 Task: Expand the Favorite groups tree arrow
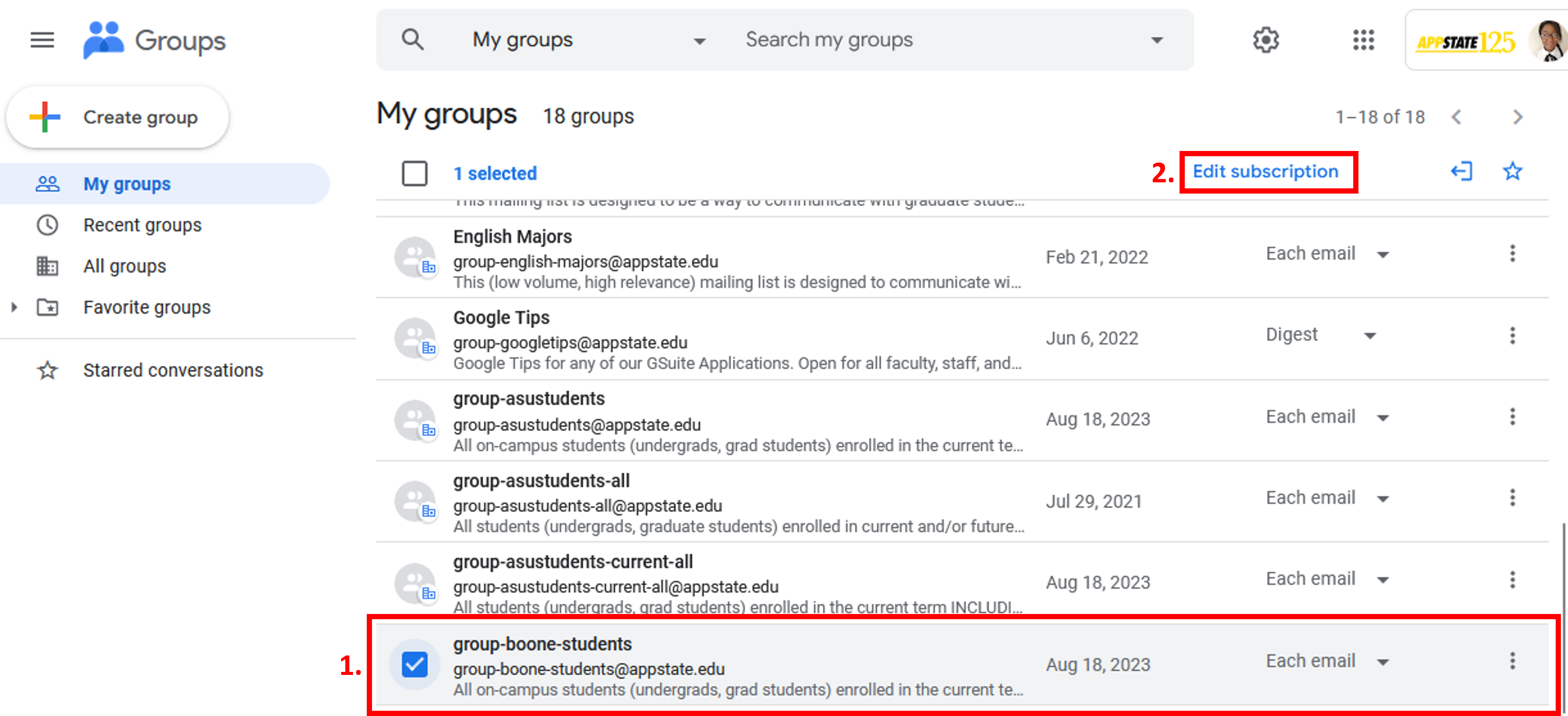point(14,308)
